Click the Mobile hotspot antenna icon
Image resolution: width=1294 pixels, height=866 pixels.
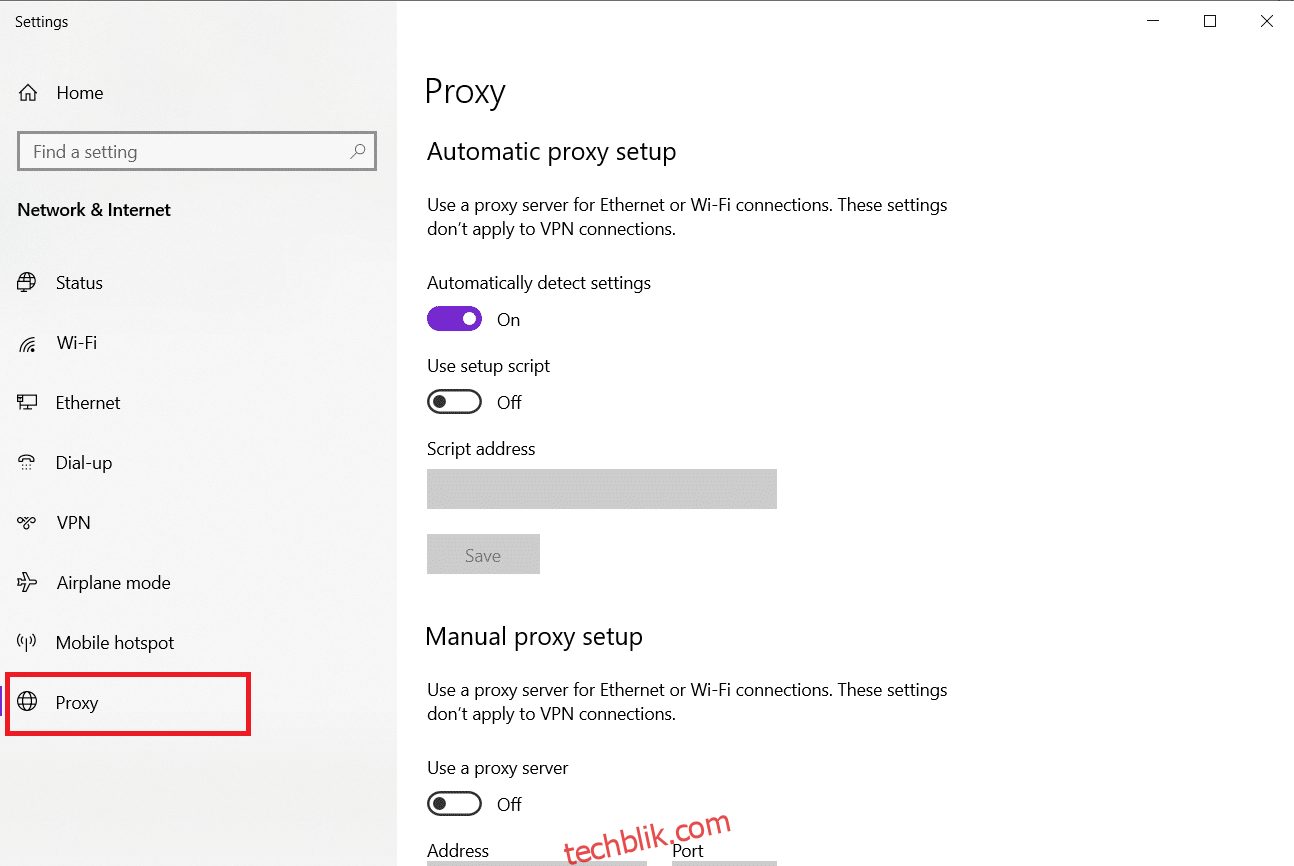point(27,643)
